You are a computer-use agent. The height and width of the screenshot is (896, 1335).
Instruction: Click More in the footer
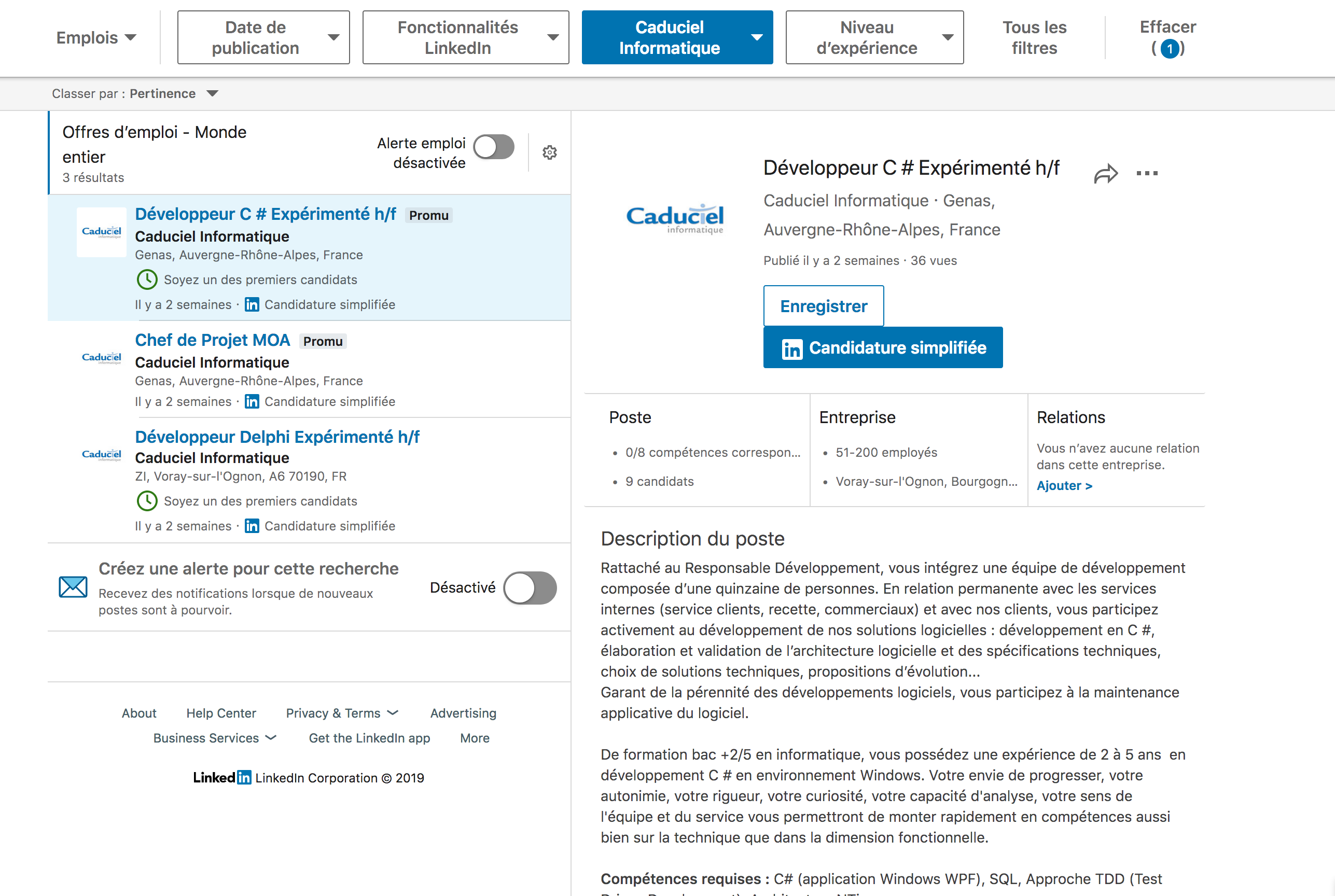point(475,738)
